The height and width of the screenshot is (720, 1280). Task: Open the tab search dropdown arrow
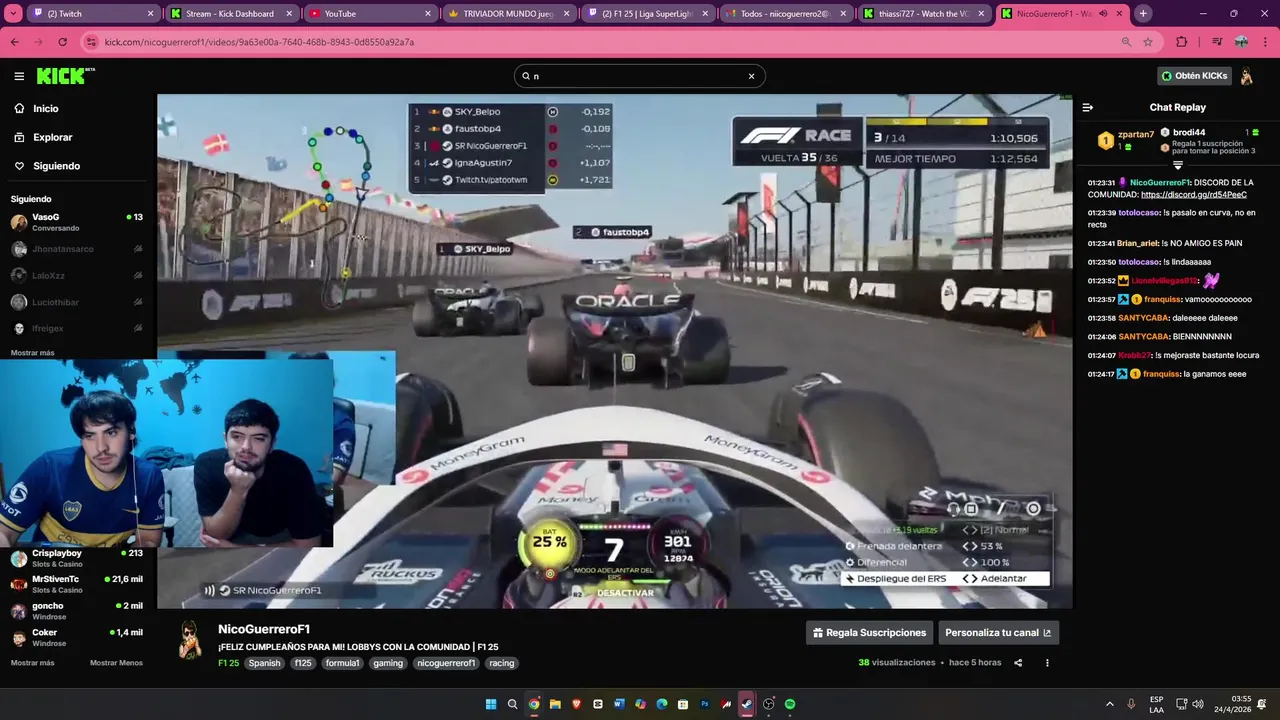15,14
